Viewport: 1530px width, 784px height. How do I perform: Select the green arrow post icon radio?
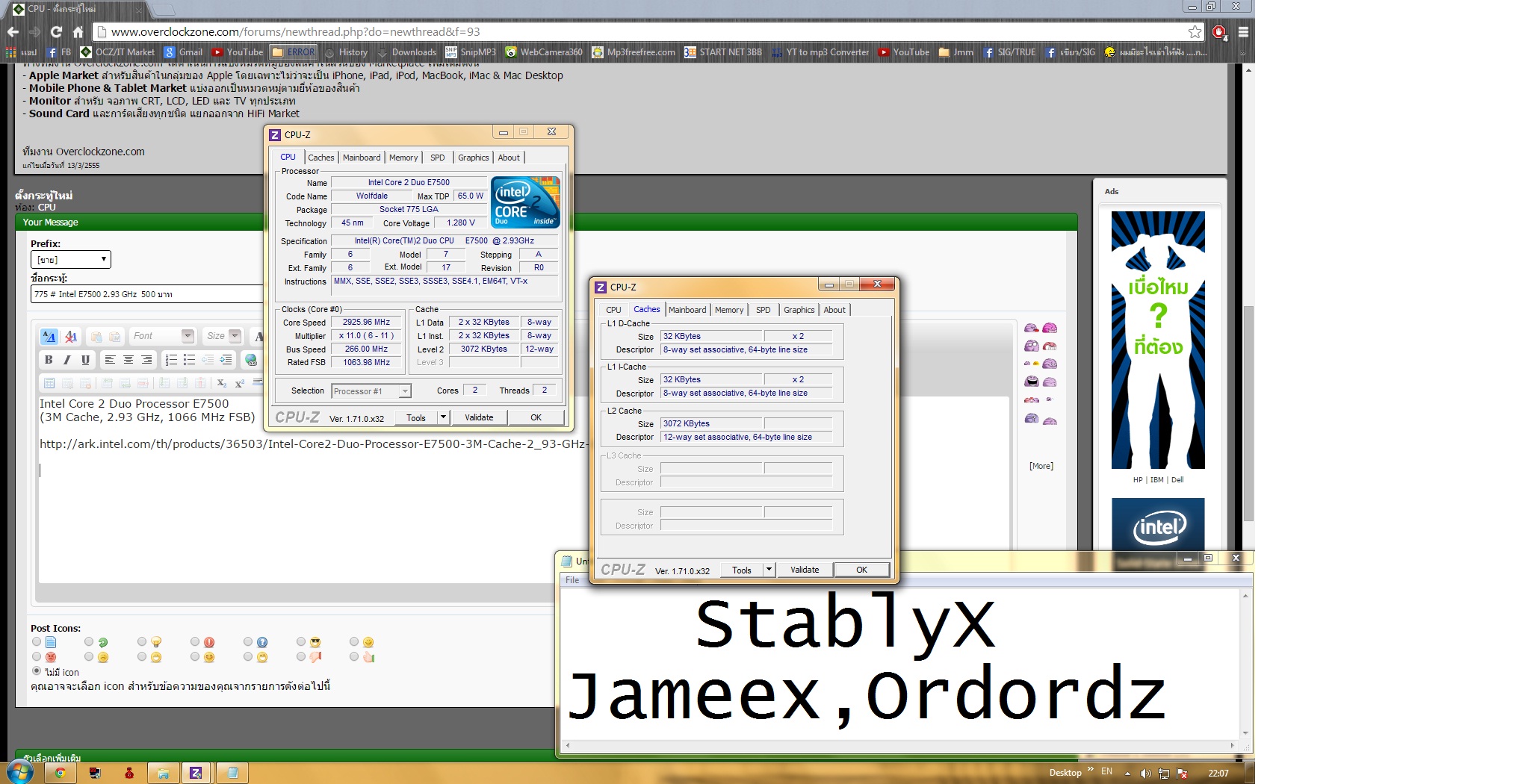(89, 641)
